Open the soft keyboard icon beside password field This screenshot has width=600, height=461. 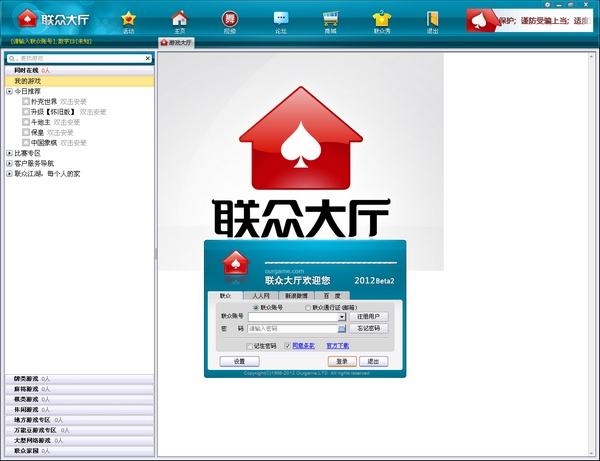(342, 329)
